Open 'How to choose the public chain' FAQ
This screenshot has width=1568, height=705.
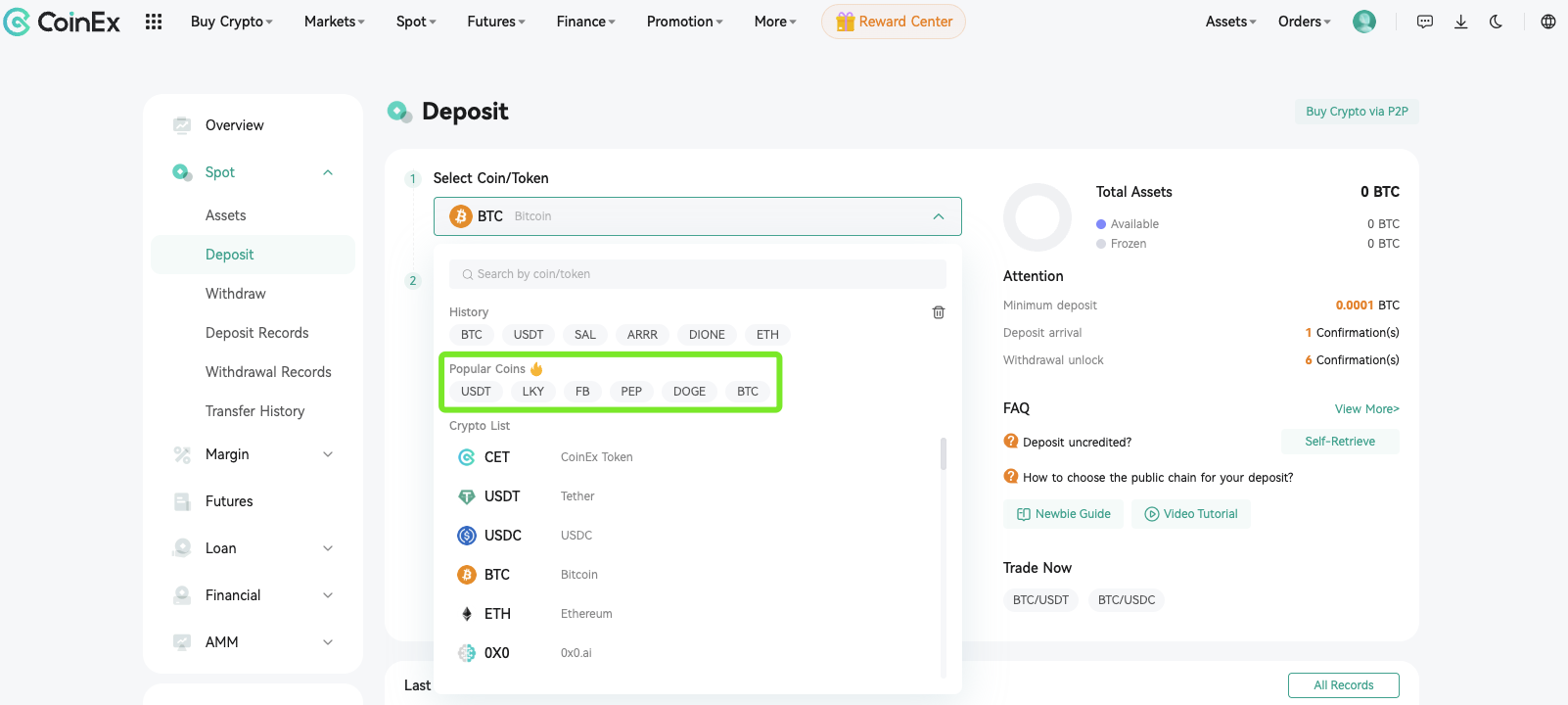[1158, 478]
